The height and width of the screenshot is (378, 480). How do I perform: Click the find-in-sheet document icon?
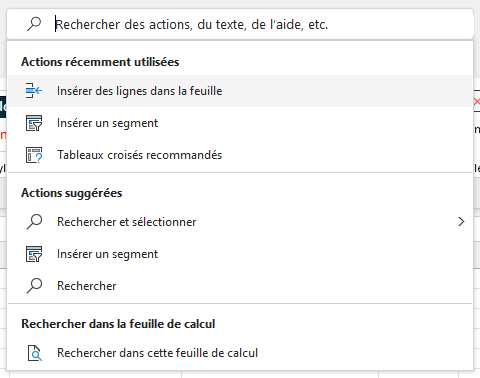coord(35,353)
